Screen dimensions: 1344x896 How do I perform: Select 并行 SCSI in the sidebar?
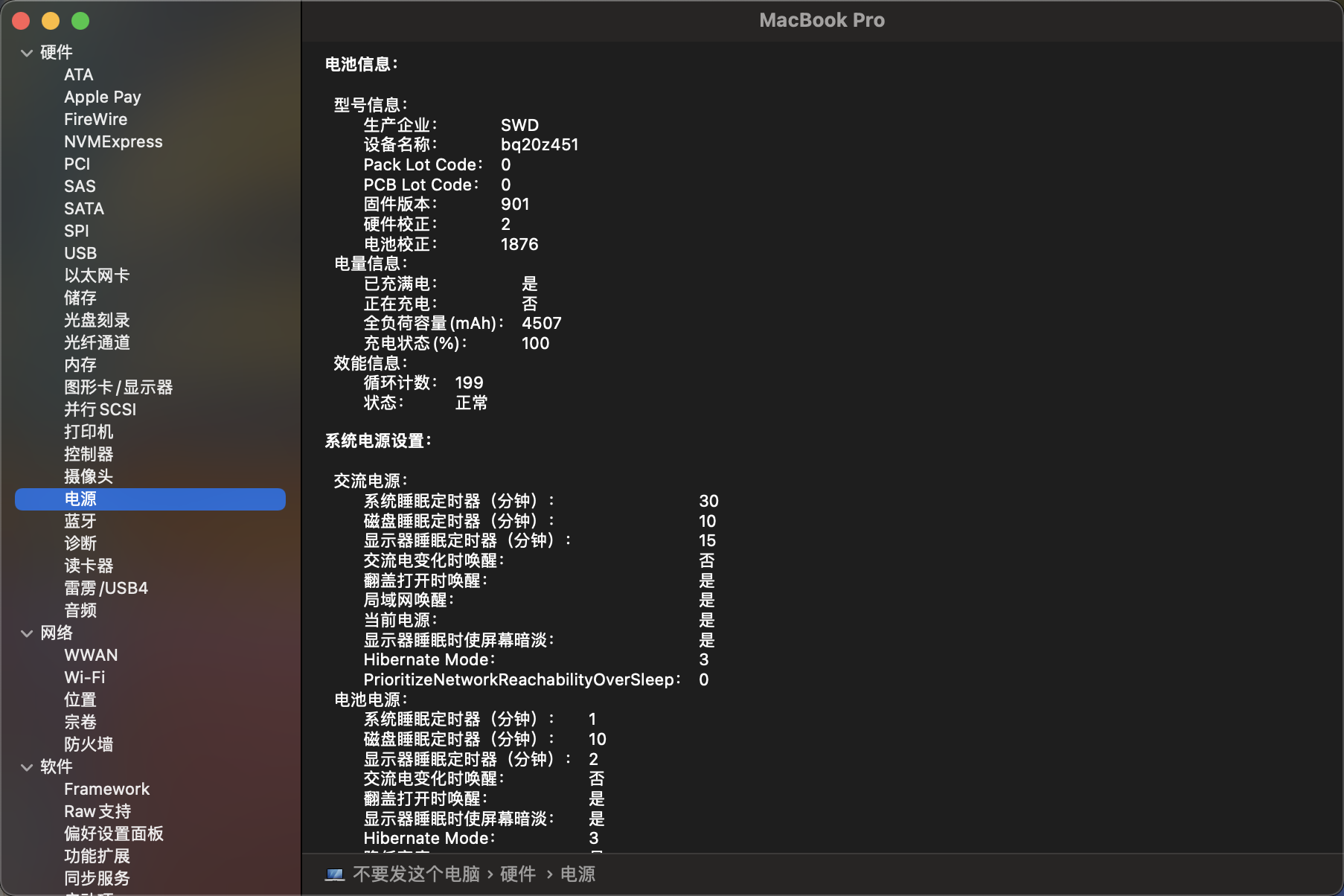[100, 410]
